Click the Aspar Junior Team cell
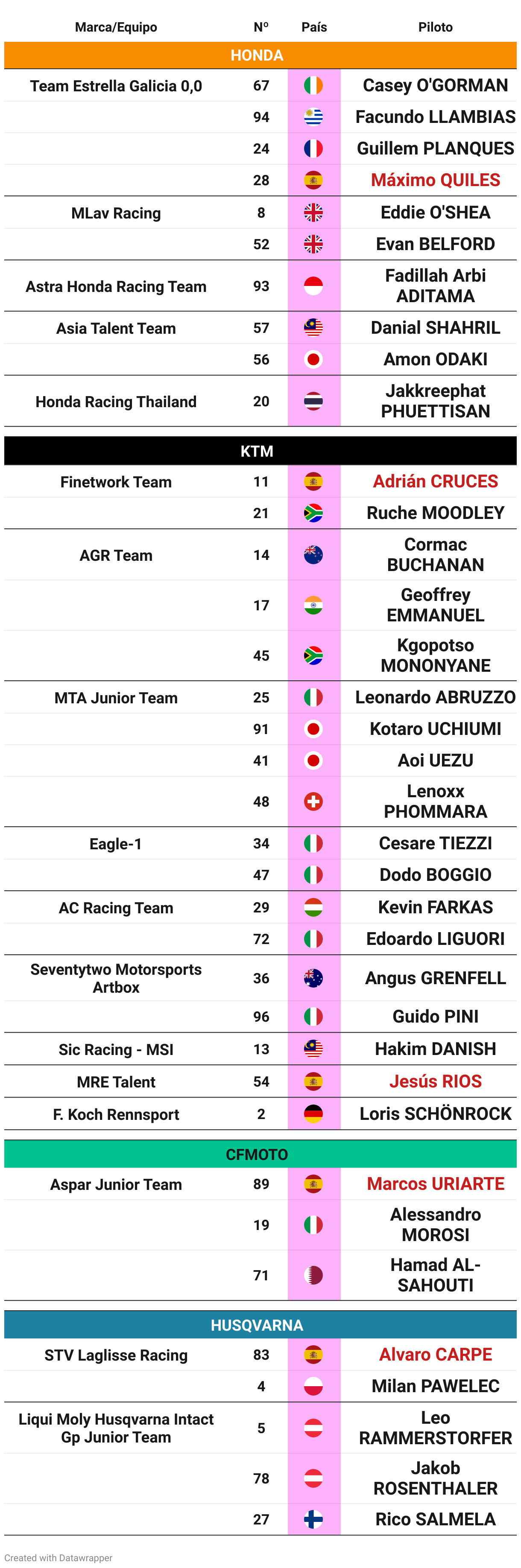The height and width of the screenshot is (1568, 521). pos(116,1184)
